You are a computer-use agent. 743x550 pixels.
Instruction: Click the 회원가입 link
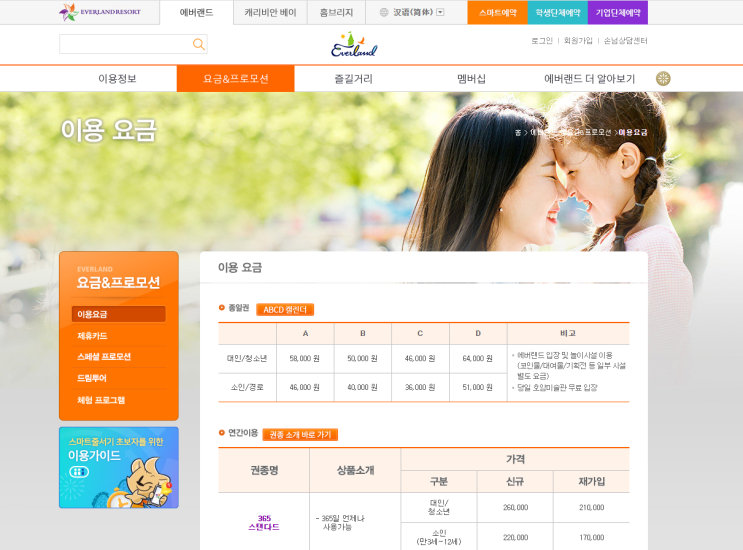tap(578, 41)
